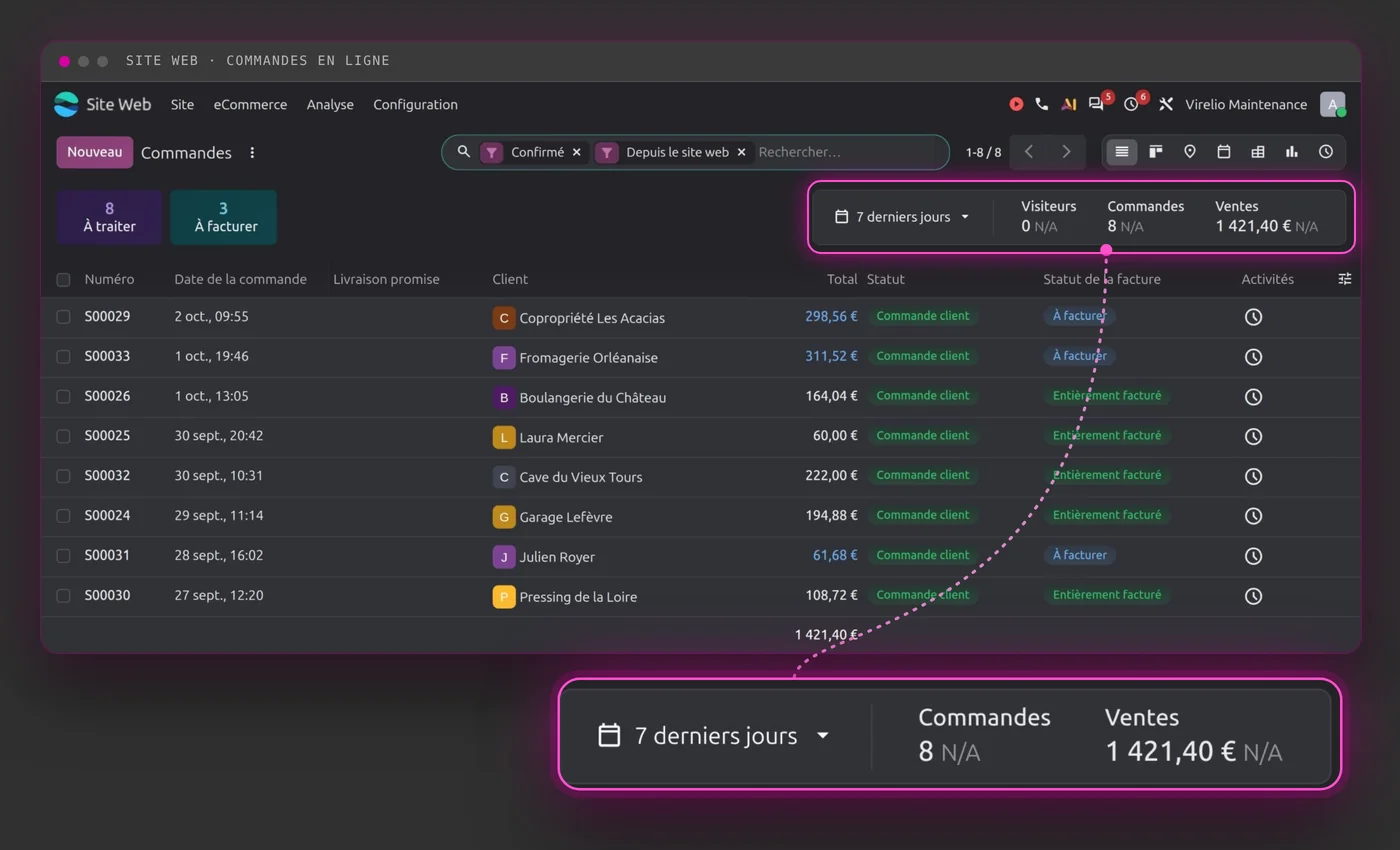Select the checkbox for order S00033
This screenshot has height=850, width=1400.
coord(63,357)
